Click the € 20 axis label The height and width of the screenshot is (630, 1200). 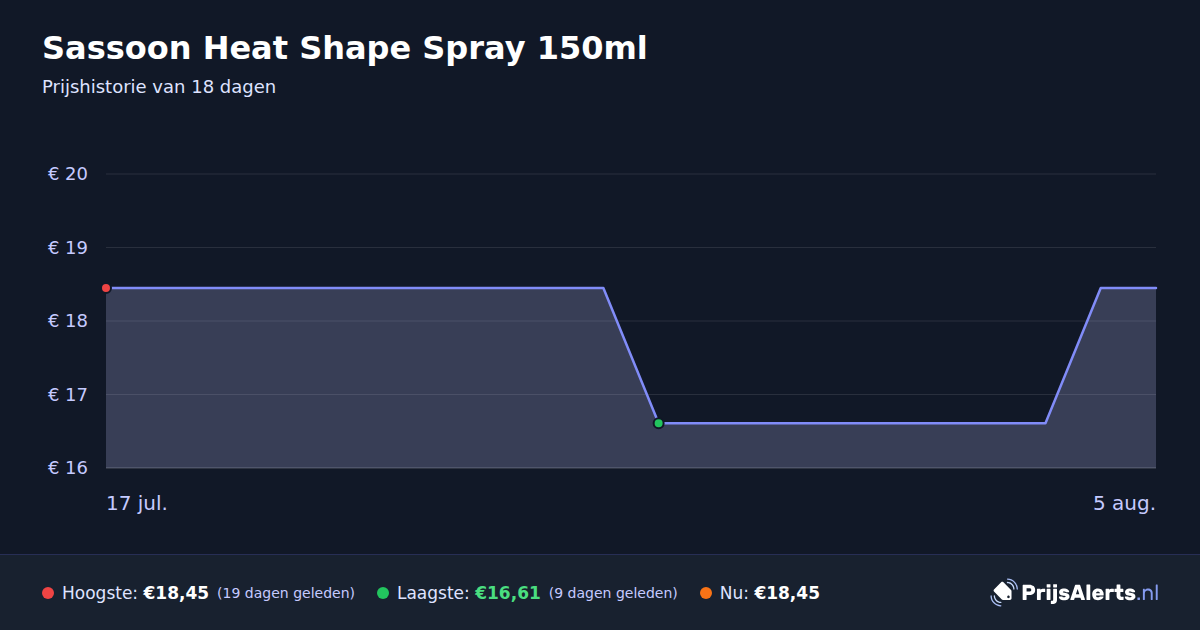tap(68, 174)
